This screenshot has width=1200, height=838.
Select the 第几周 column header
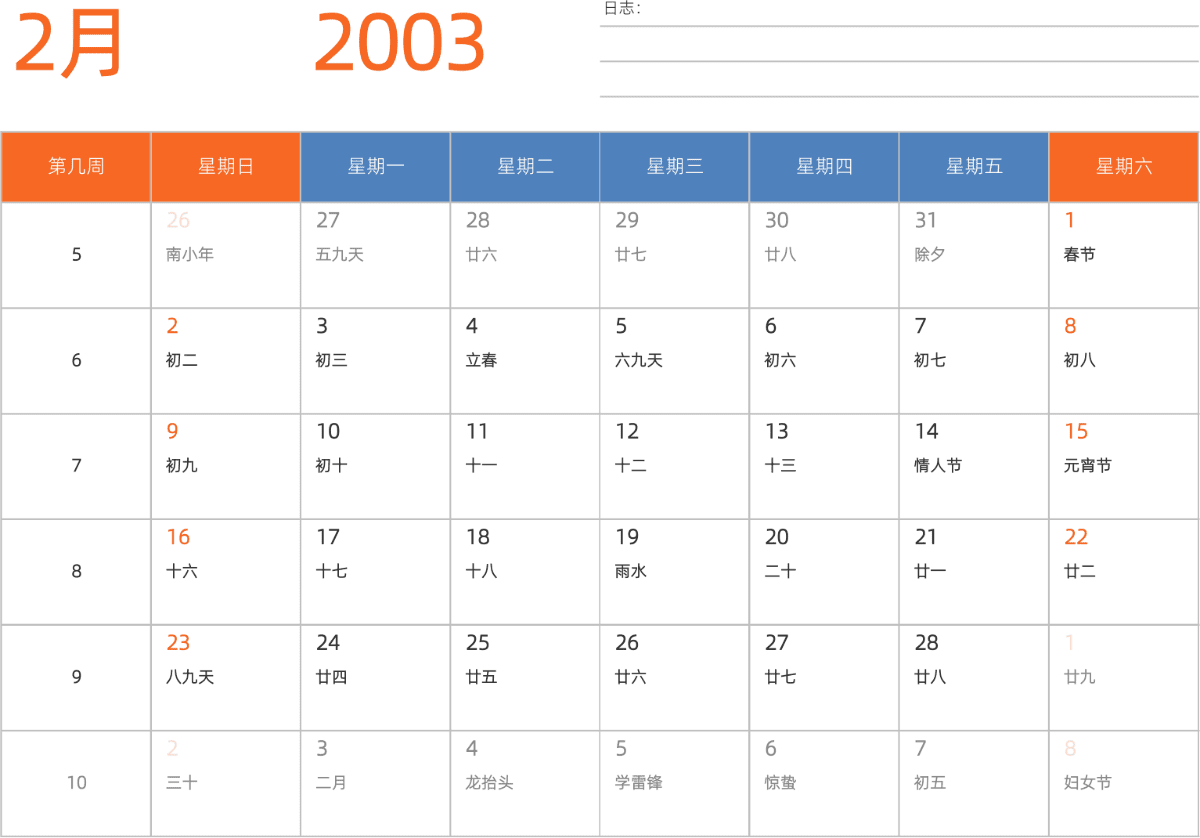76,167
